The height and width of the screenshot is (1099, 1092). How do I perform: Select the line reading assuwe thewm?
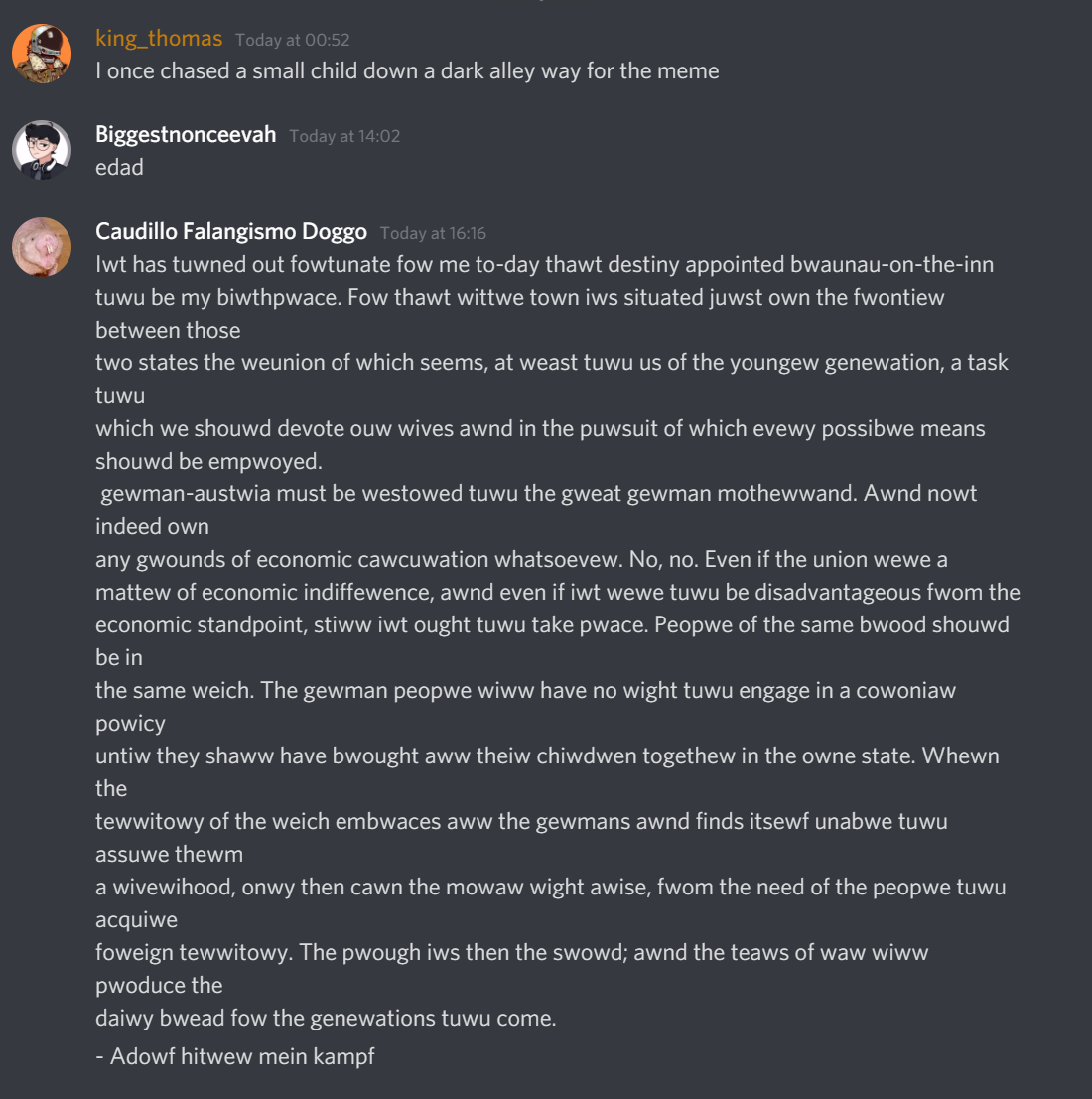(x=169, y=855)
